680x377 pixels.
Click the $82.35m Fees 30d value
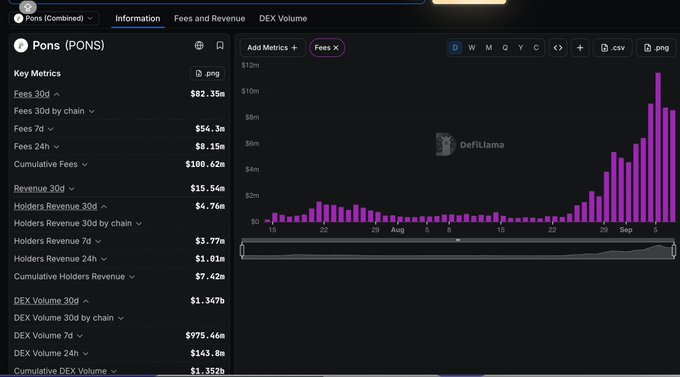(207, 94)
